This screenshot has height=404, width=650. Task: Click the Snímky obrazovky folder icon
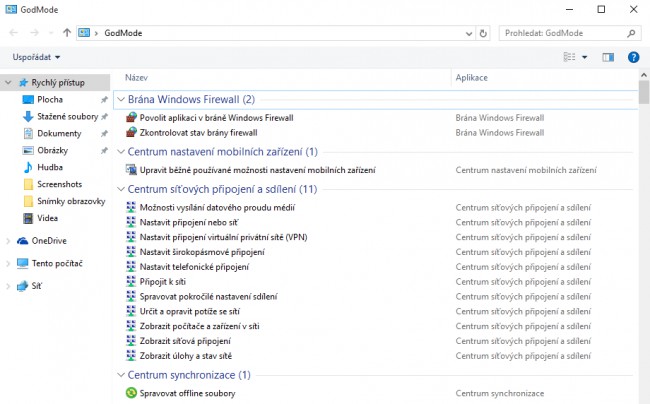[x=28, y=201]
